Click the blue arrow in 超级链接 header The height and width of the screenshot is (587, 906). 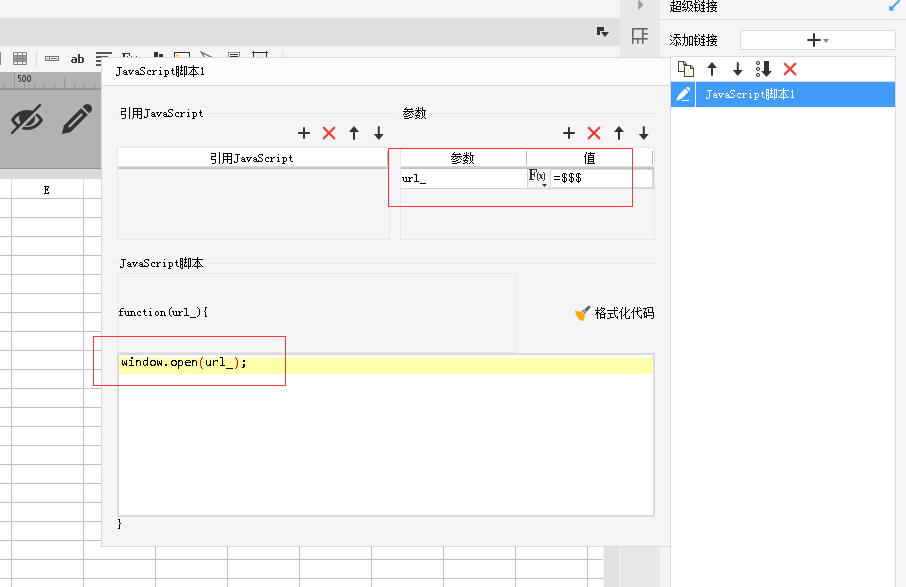click(895, 6)
